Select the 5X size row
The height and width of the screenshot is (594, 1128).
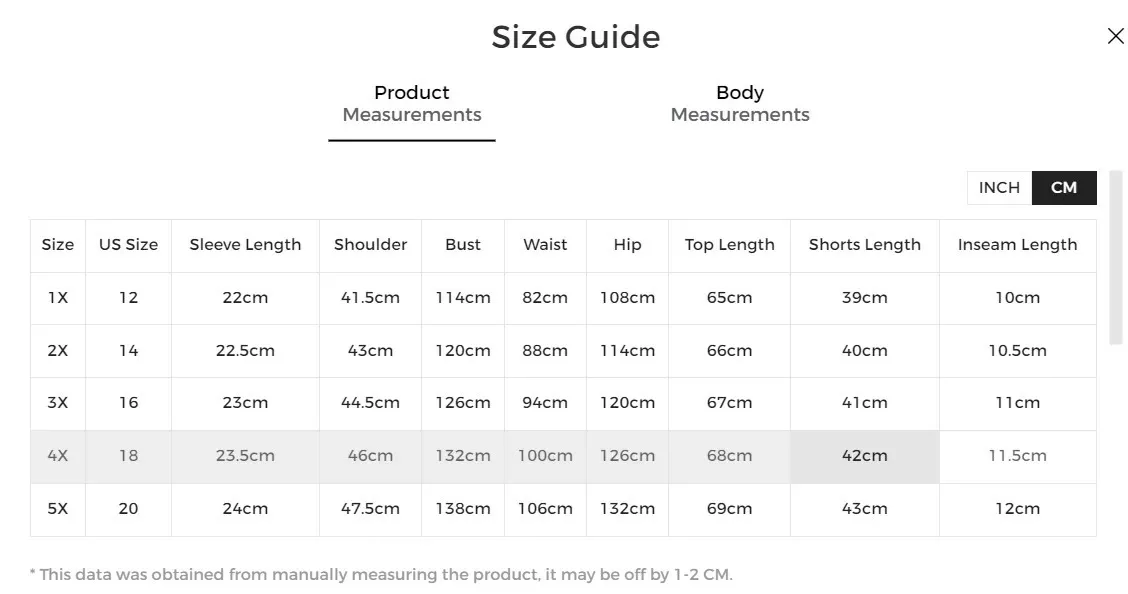[x=58, y=509]
